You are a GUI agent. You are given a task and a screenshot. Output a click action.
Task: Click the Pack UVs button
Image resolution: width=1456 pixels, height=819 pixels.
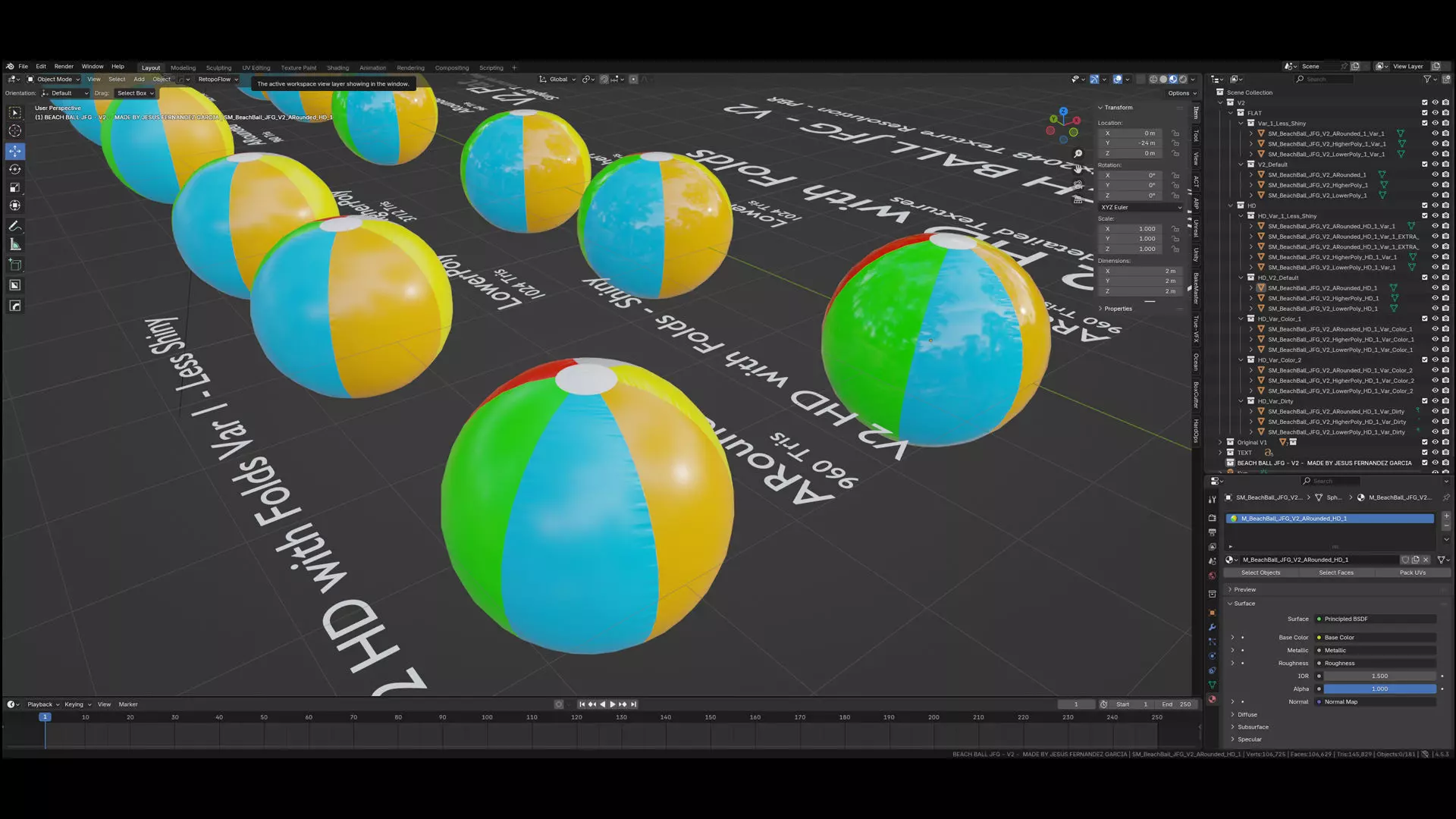(1412, 573)
